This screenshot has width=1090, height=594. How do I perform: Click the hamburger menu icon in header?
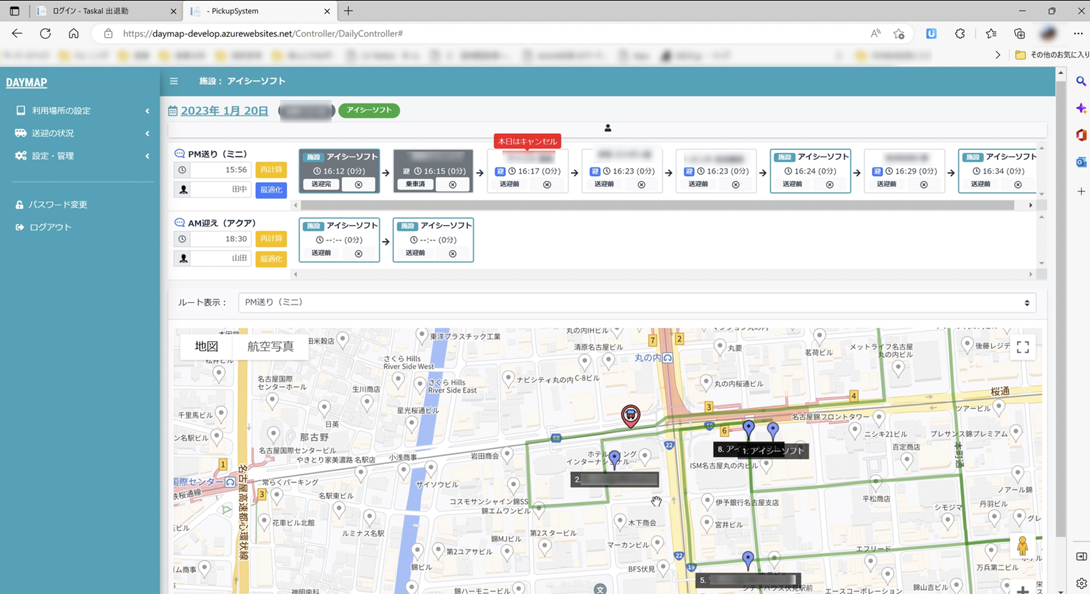coord(174,81)
